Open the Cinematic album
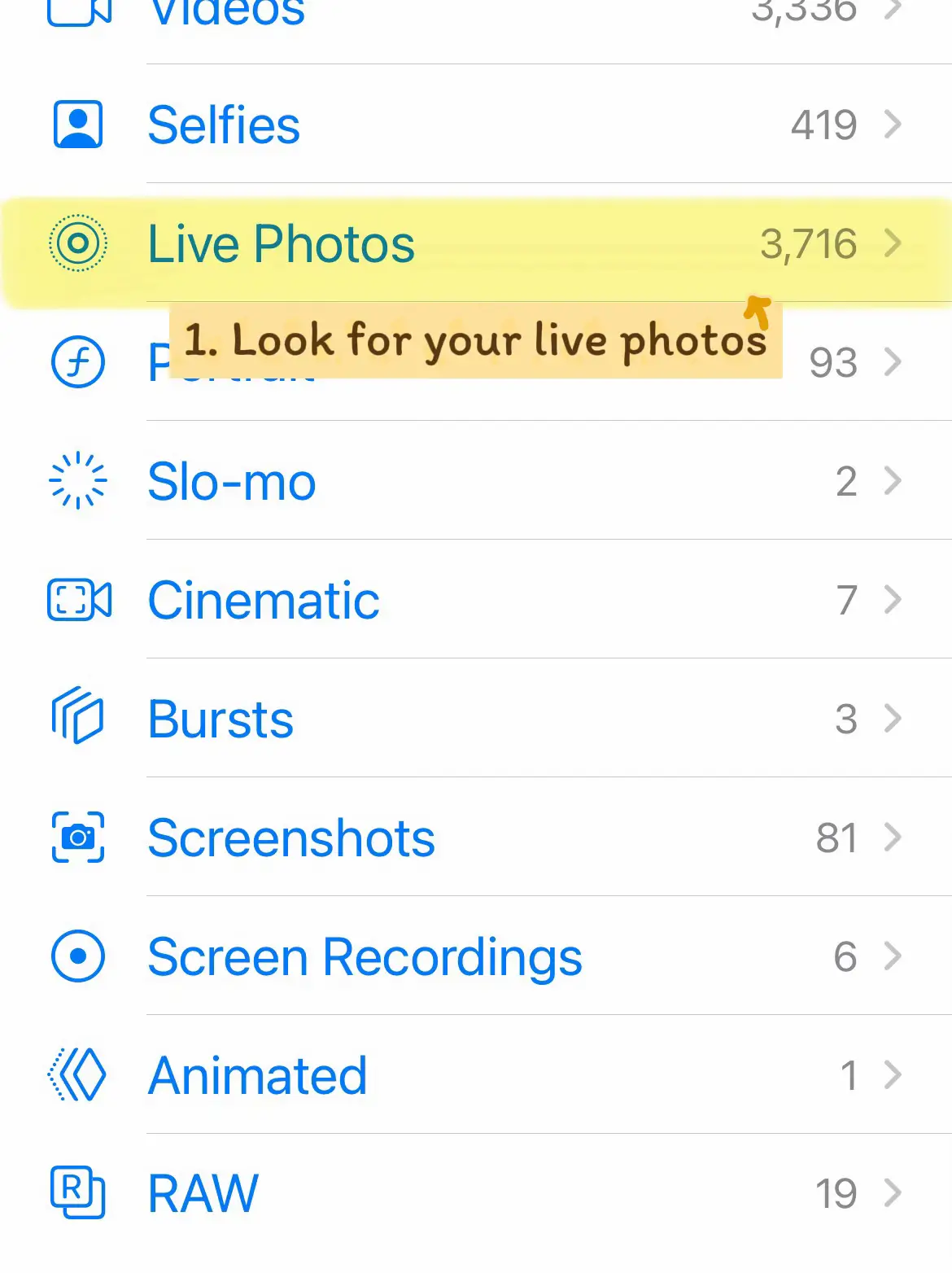This screenshot has height=1273, width=952. click(264, 600)
